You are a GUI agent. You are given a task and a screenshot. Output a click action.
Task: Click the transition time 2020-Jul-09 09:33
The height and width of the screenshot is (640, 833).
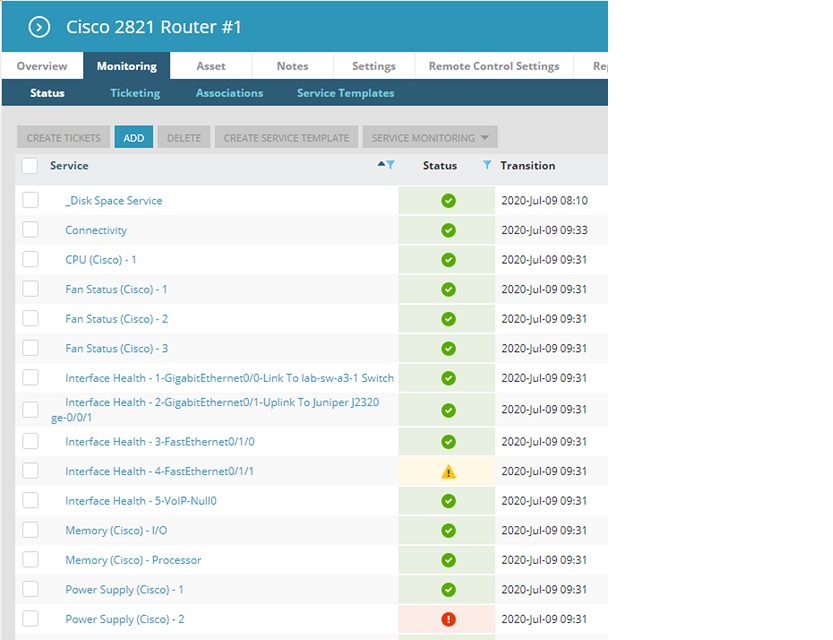(545, 231)
